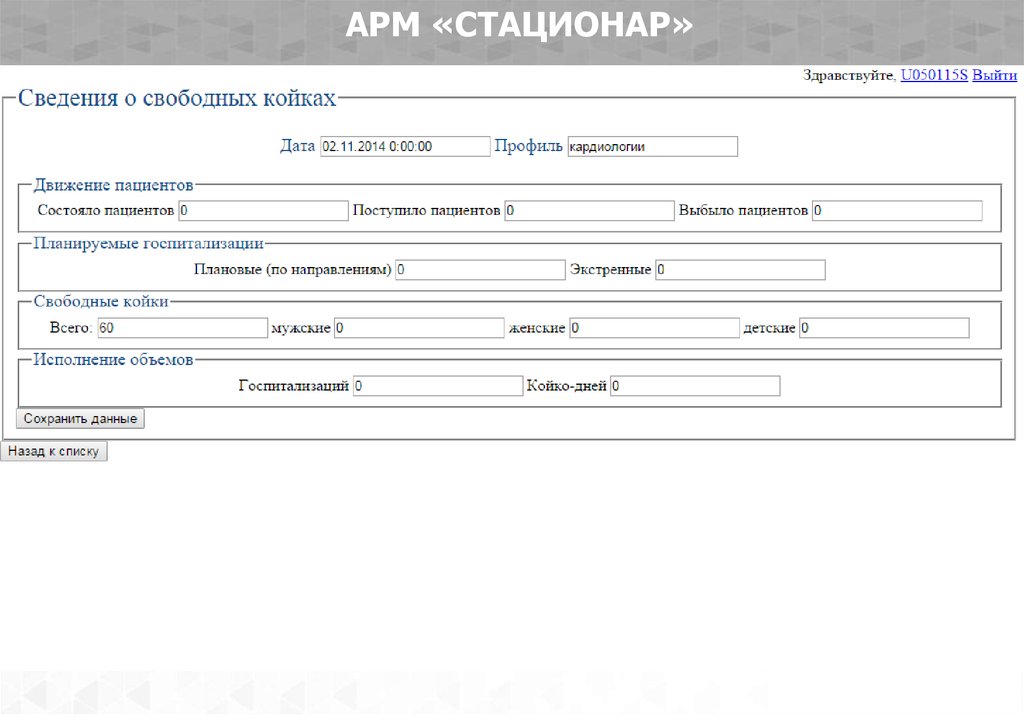The image size is (1024, 715).
Task: Go back with Назад к списку button
Action: click(54, 452)
